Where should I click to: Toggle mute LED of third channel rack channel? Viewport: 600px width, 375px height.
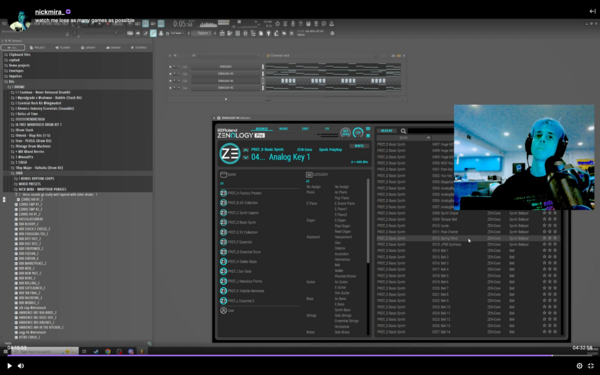(170, 81)
